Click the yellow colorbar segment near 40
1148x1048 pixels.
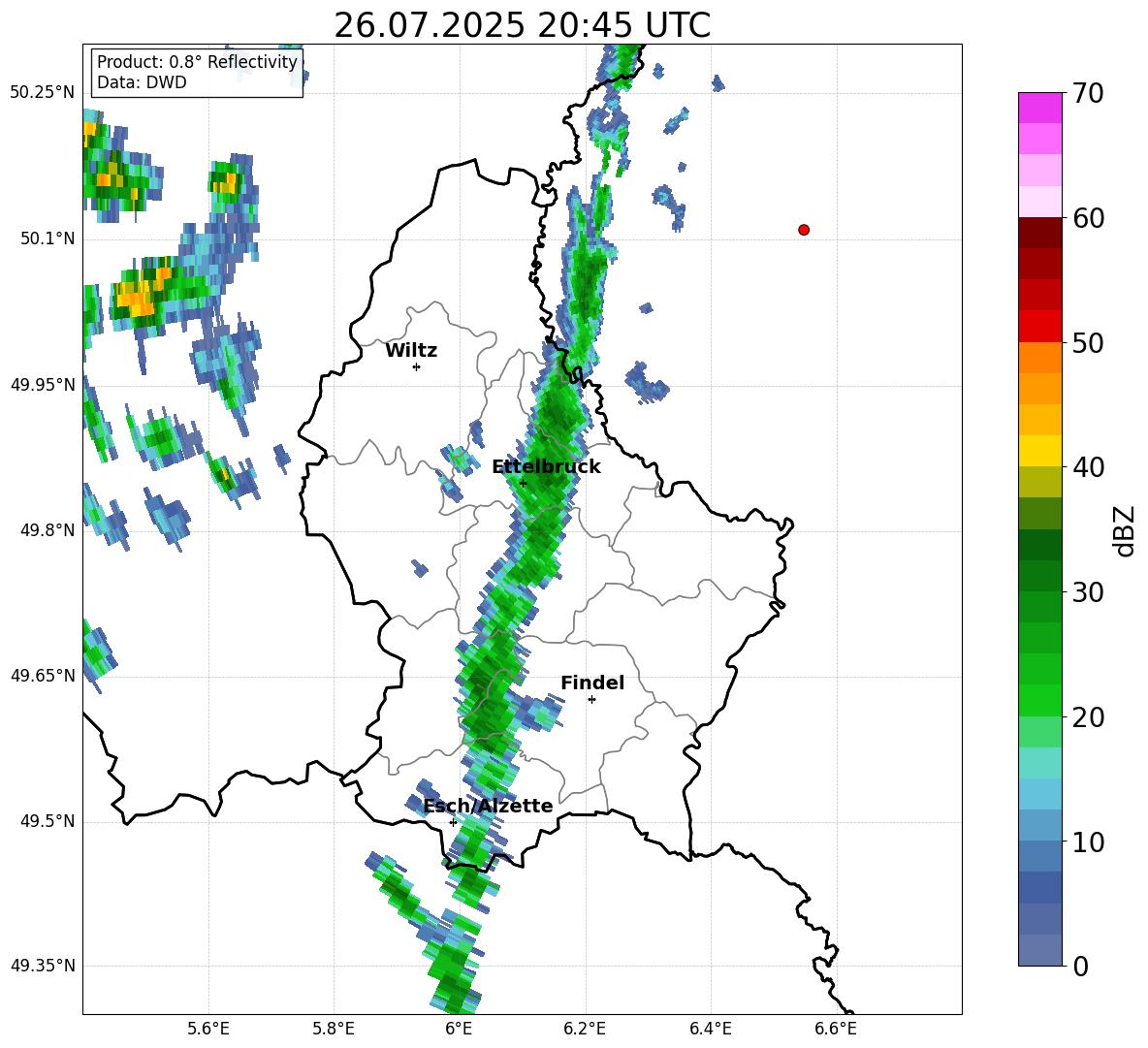1039,451
